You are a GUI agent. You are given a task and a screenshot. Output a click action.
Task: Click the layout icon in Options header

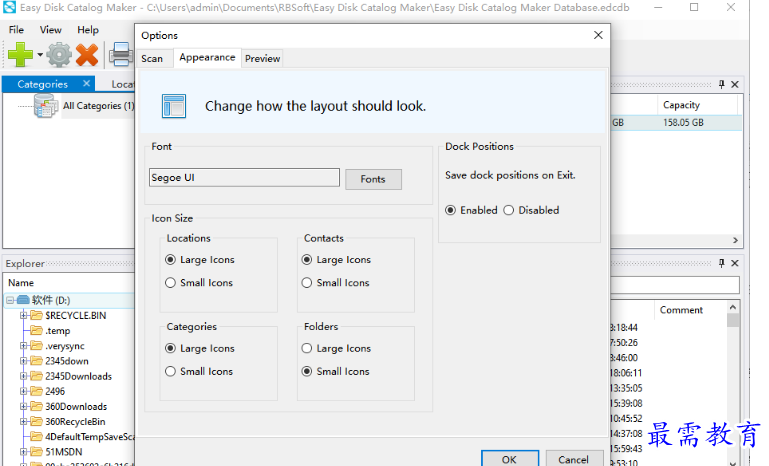pyautogui.click(x=174, y=106)
